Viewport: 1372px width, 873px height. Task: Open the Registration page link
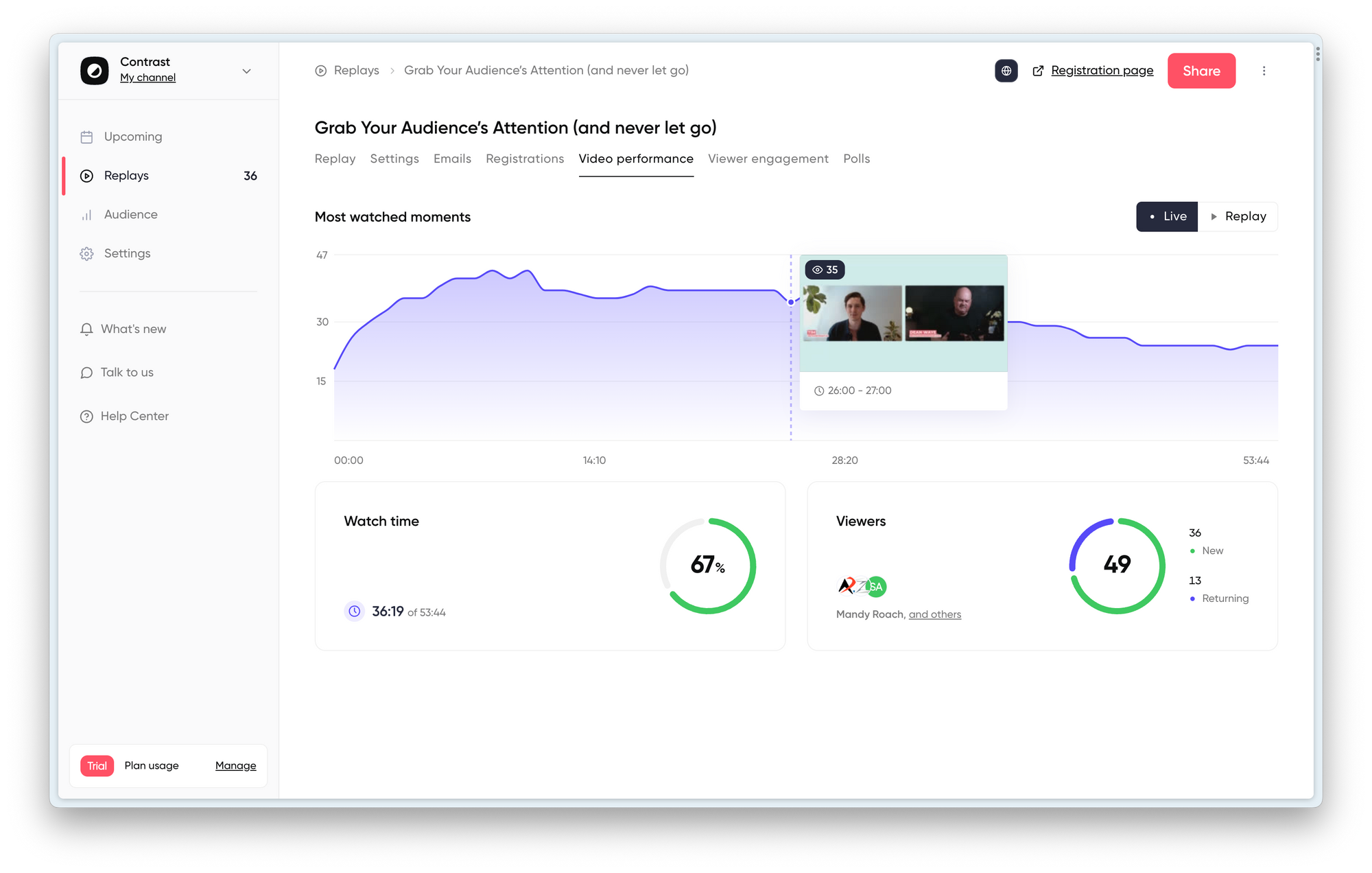tap(1102, 71)
